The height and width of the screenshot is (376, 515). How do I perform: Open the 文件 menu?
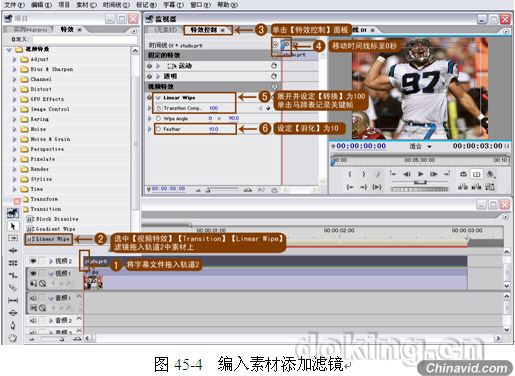[x=14, y=5]
